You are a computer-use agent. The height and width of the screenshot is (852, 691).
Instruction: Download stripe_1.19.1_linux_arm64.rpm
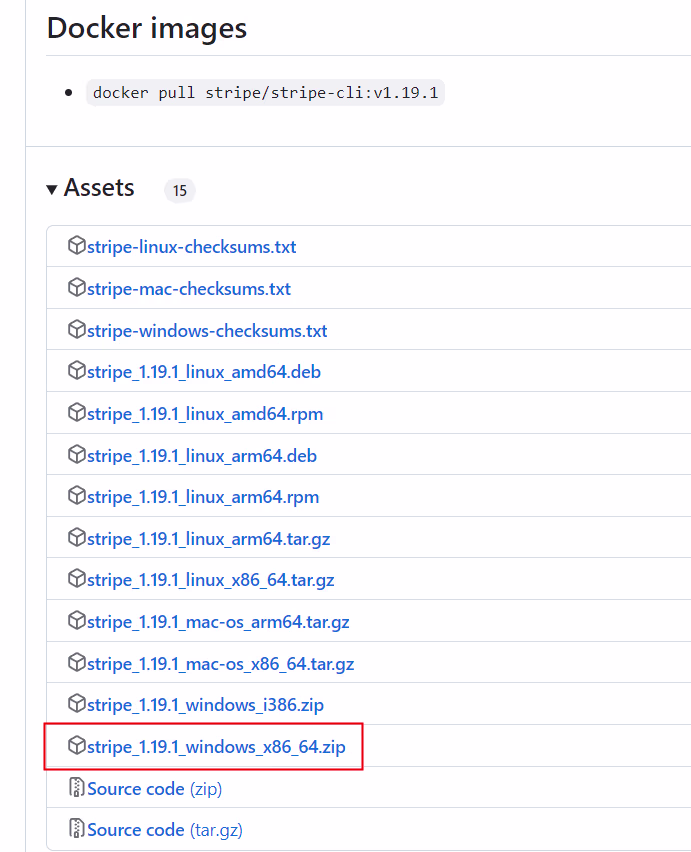pos(203,497)
